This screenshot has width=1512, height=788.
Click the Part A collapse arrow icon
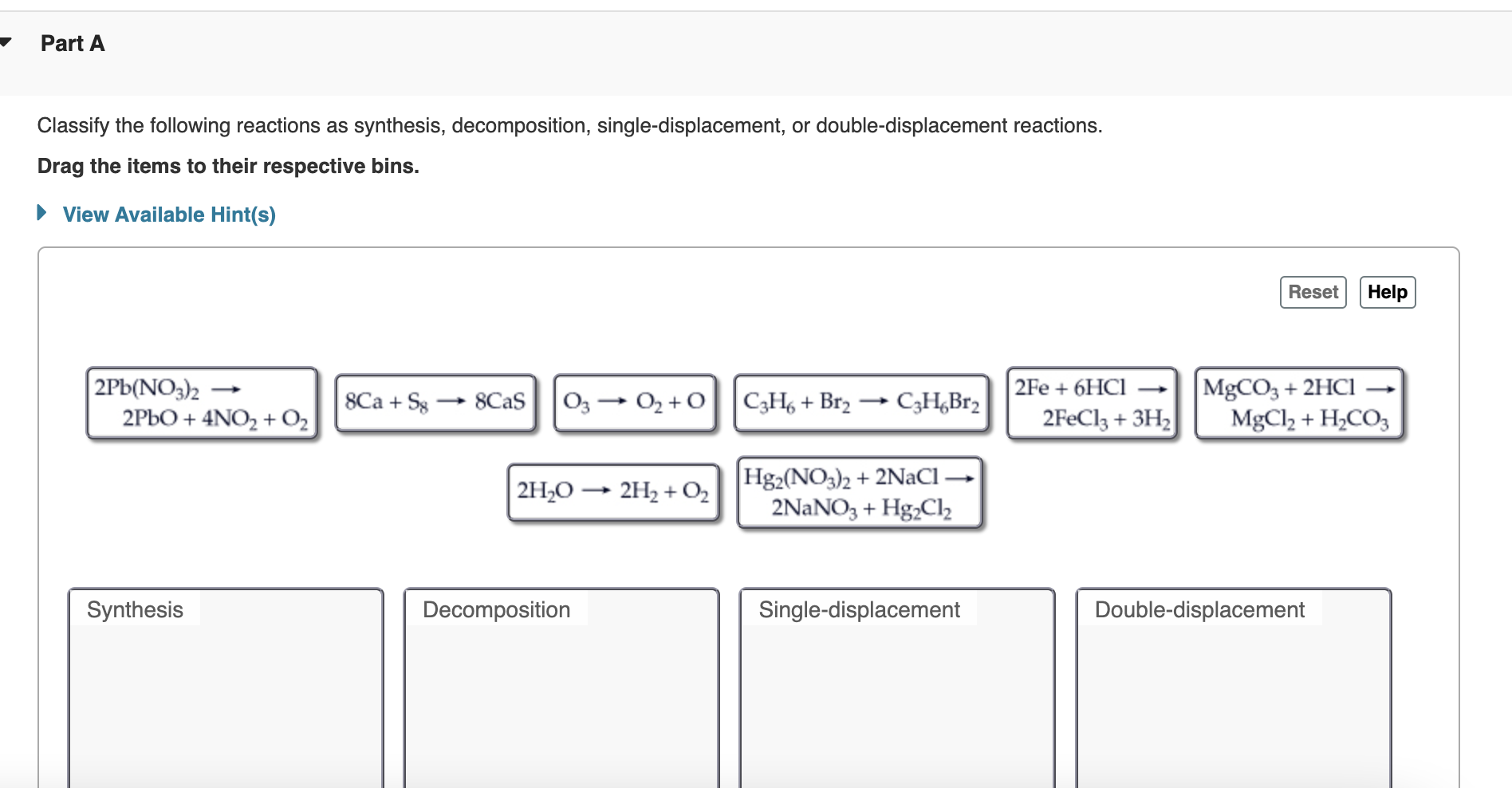click(x=4, y=41)
